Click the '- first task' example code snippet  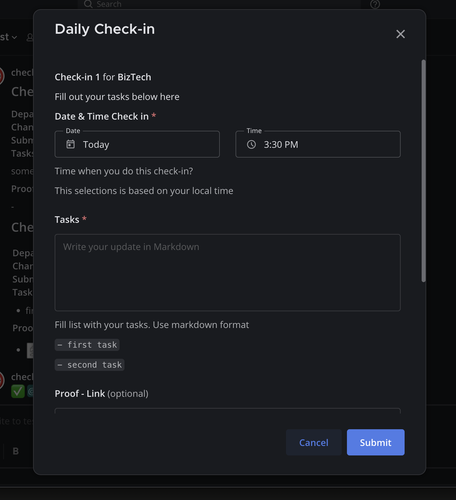pos(87,345)
